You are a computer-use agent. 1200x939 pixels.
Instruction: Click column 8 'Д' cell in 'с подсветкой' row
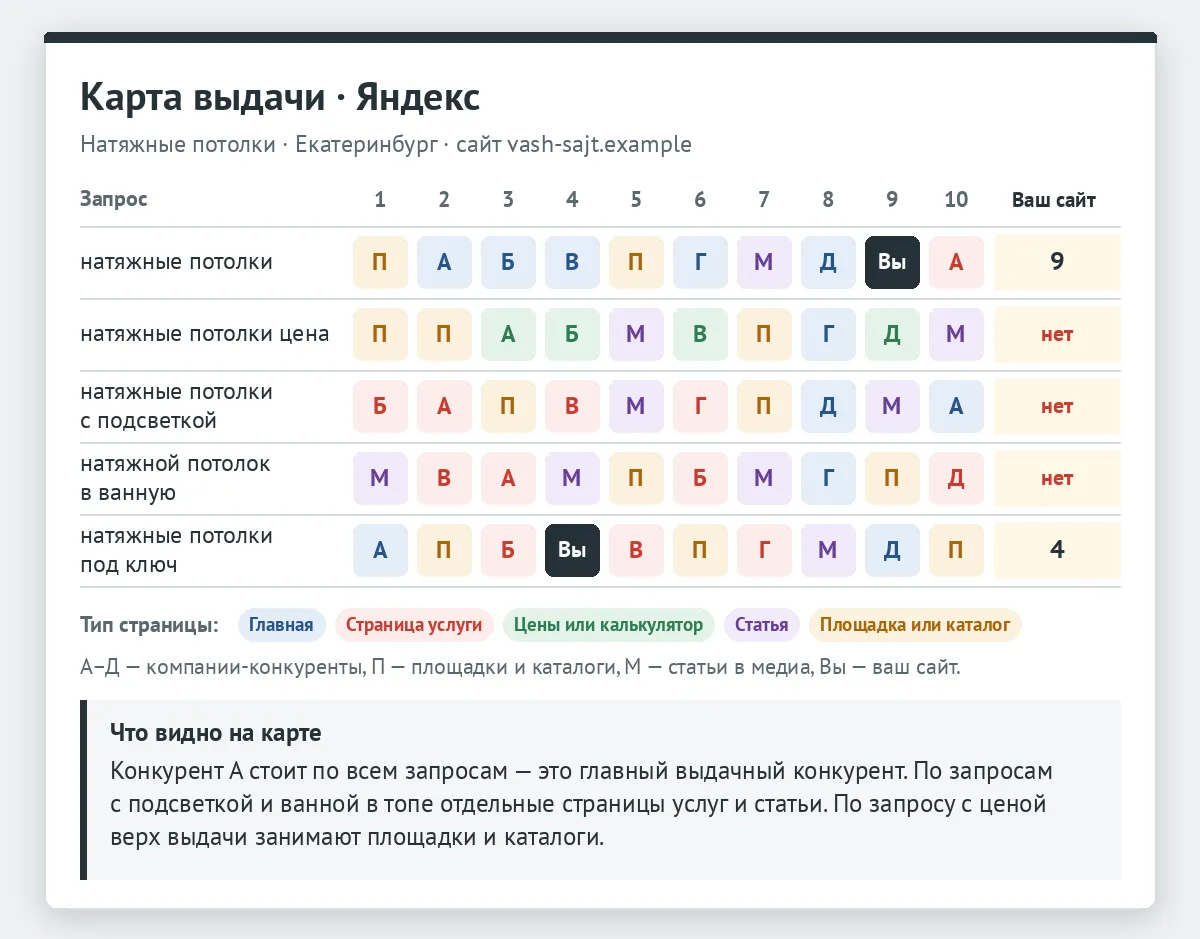coord(828,407)
